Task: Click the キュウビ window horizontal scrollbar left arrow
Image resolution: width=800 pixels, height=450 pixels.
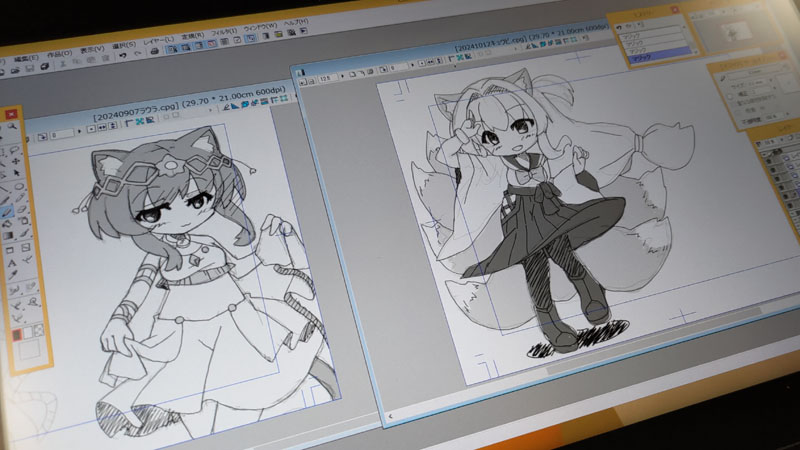Action: (390, 416)
